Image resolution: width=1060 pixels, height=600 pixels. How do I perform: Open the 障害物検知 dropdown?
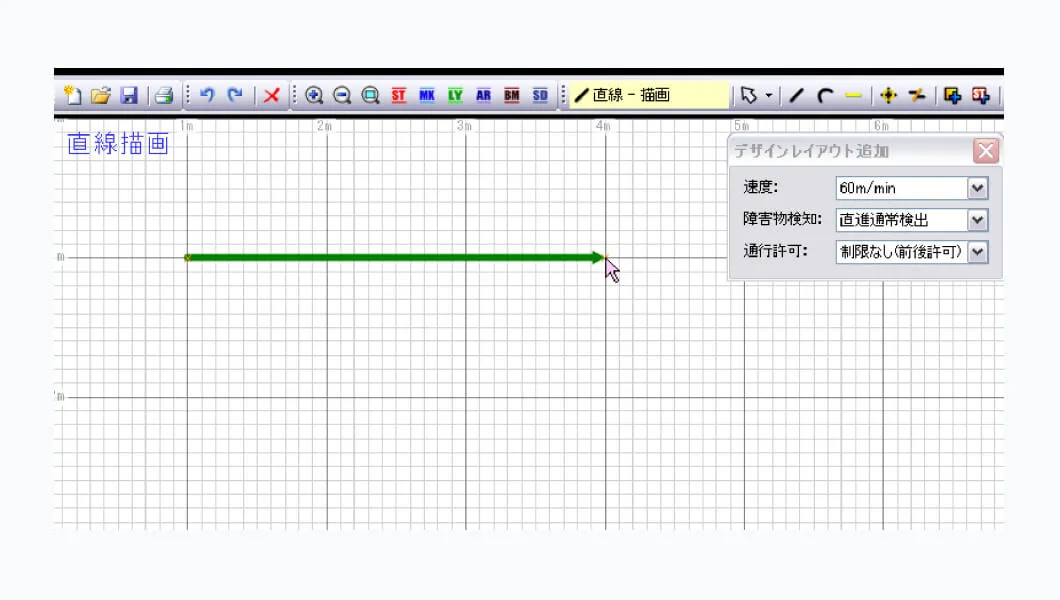[x=977, y=220]
